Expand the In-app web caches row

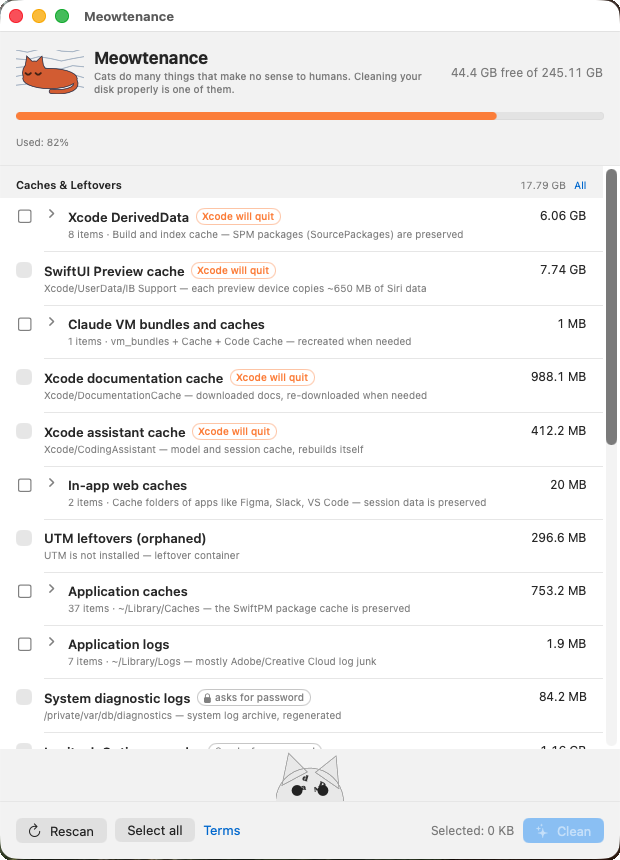pos(51,483)
